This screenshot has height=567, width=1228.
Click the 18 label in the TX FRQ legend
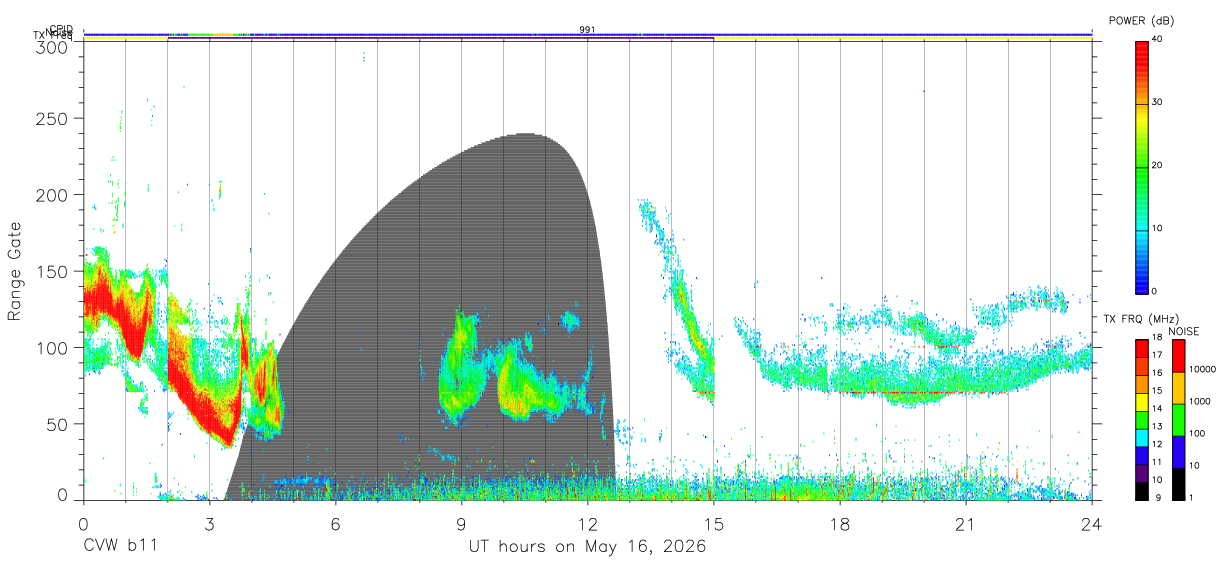click(1156, 338)
